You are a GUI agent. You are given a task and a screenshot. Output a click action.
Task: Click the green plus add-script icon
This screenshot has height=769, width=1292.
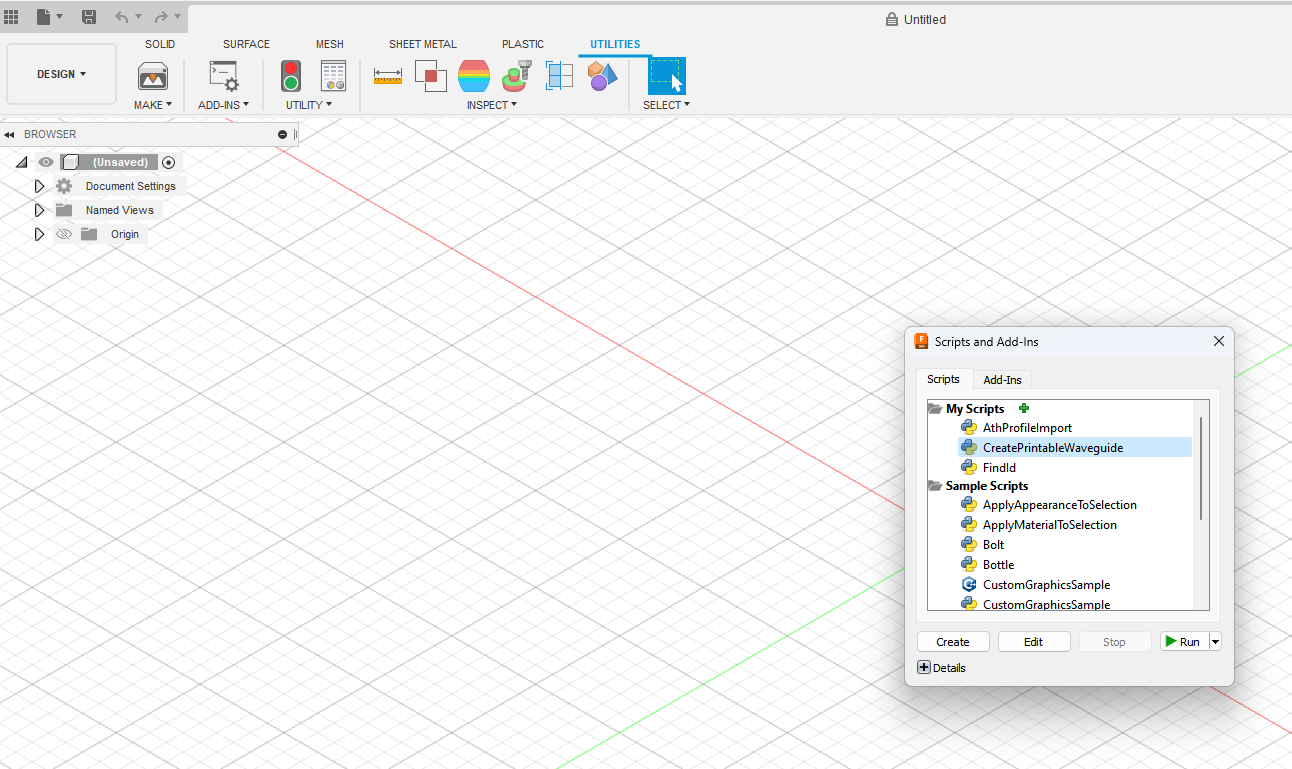tap(1023, 408)
